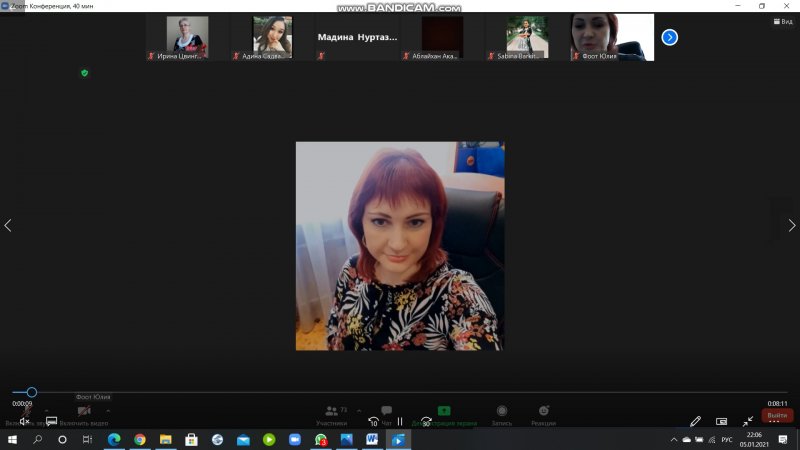800x450 pixels.
Task: Open the Вид view options
Action: (x=783, y=21)
